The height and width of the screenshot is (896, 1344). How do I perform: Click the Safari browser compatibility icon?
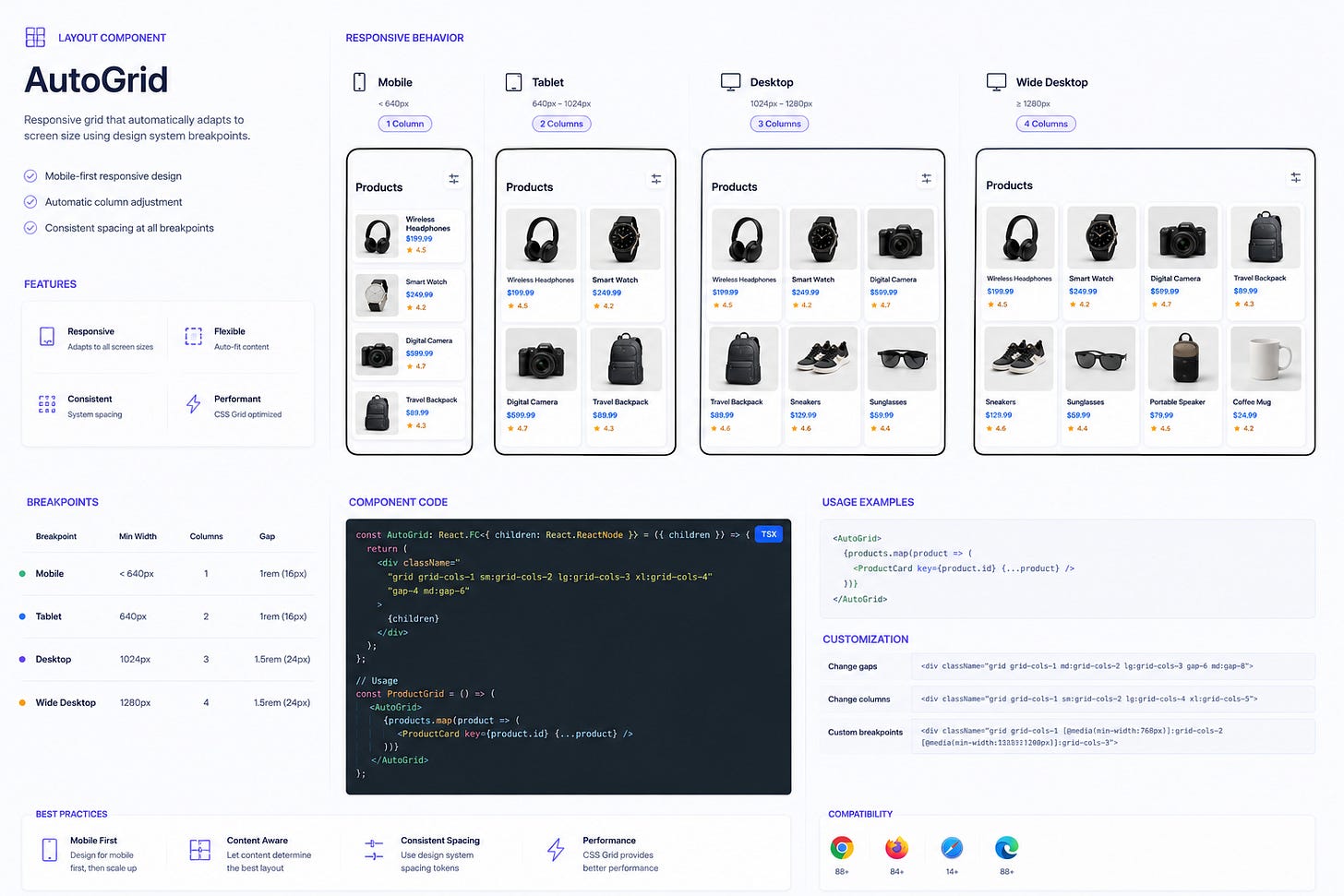[x=952, y=848]
